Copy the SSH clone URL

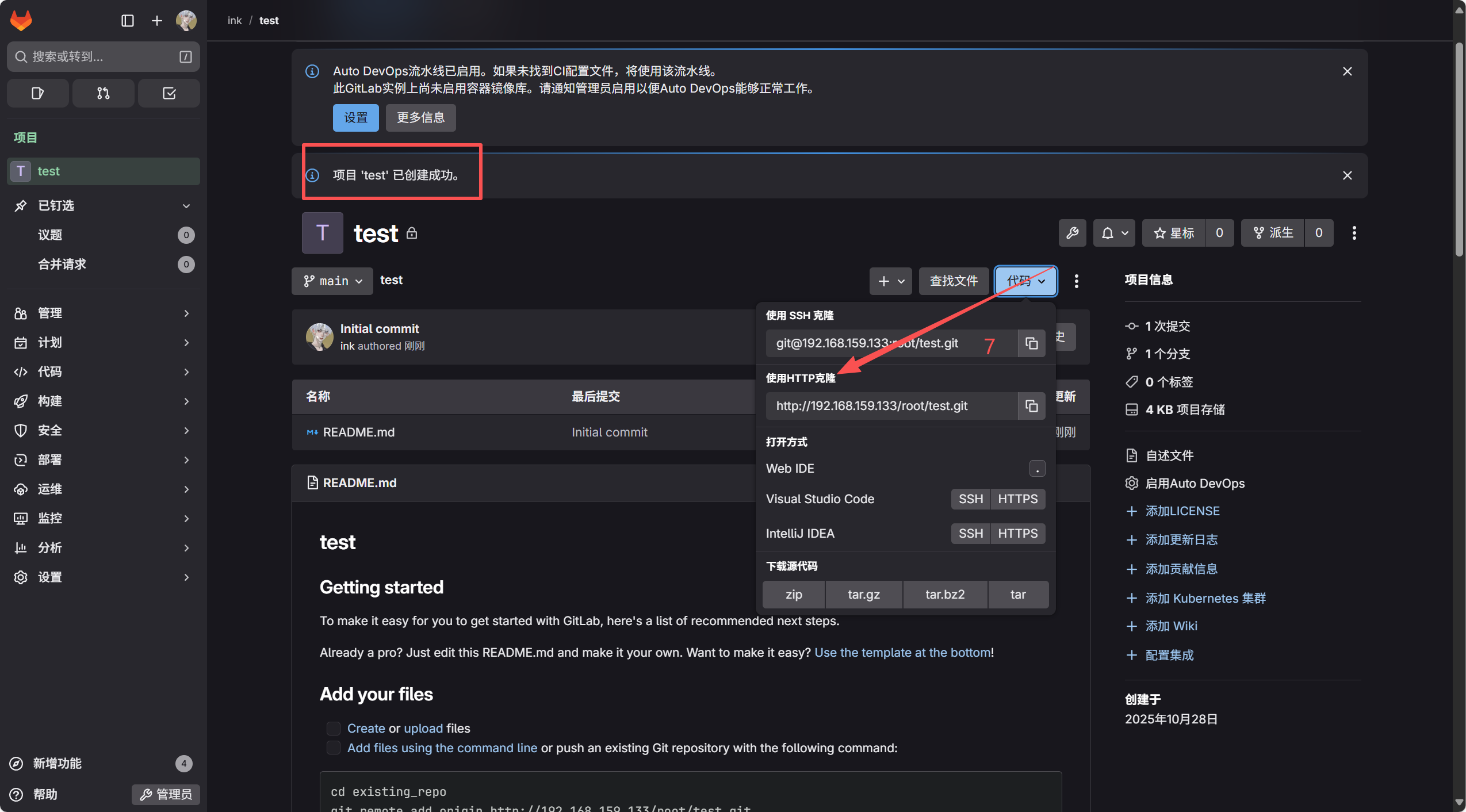coord(1031,343)
